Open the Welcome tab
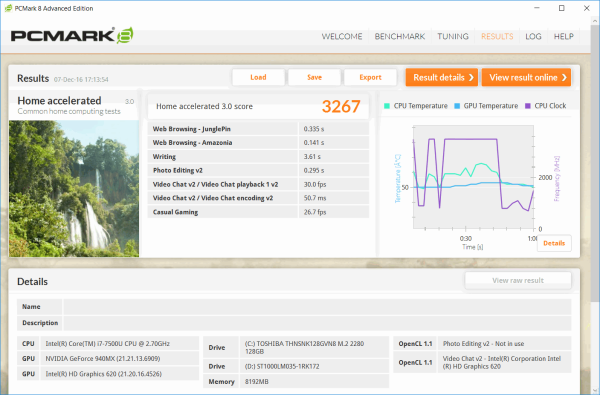The width and height of the screenshot is (600, 395). [x=342, y=36]
